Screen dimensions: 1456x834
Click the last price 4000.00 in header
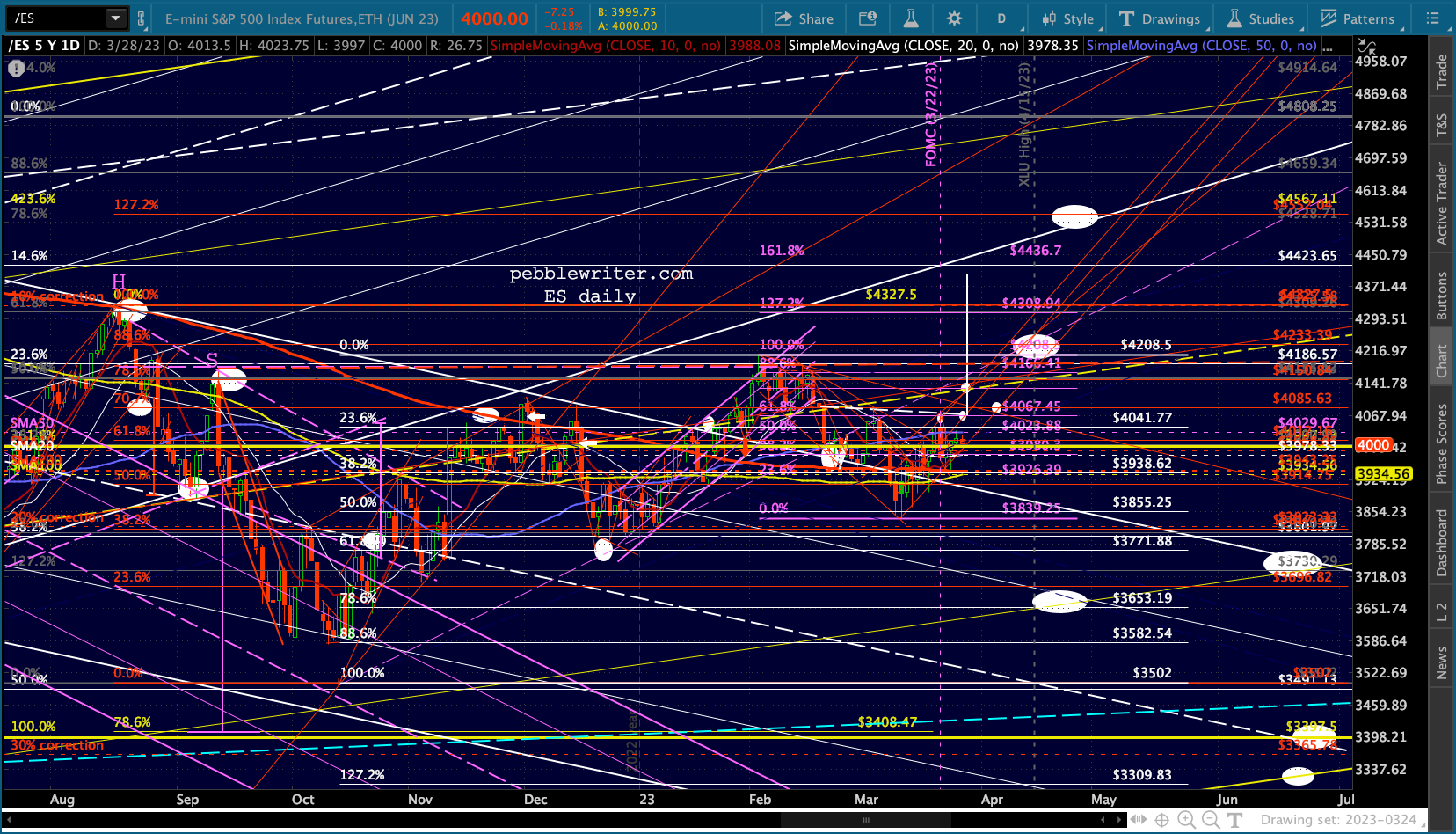coord(494,18)
